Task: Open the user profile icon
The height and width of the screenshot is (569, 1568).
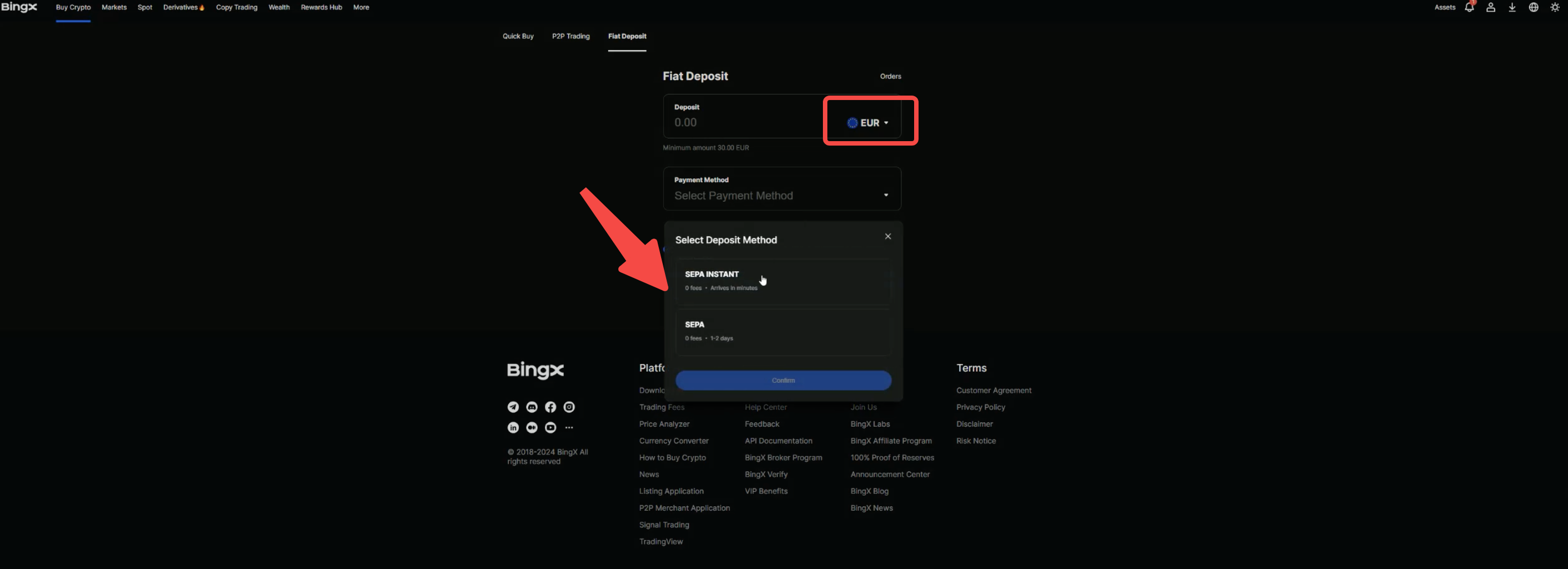Action: [1490, 7]
